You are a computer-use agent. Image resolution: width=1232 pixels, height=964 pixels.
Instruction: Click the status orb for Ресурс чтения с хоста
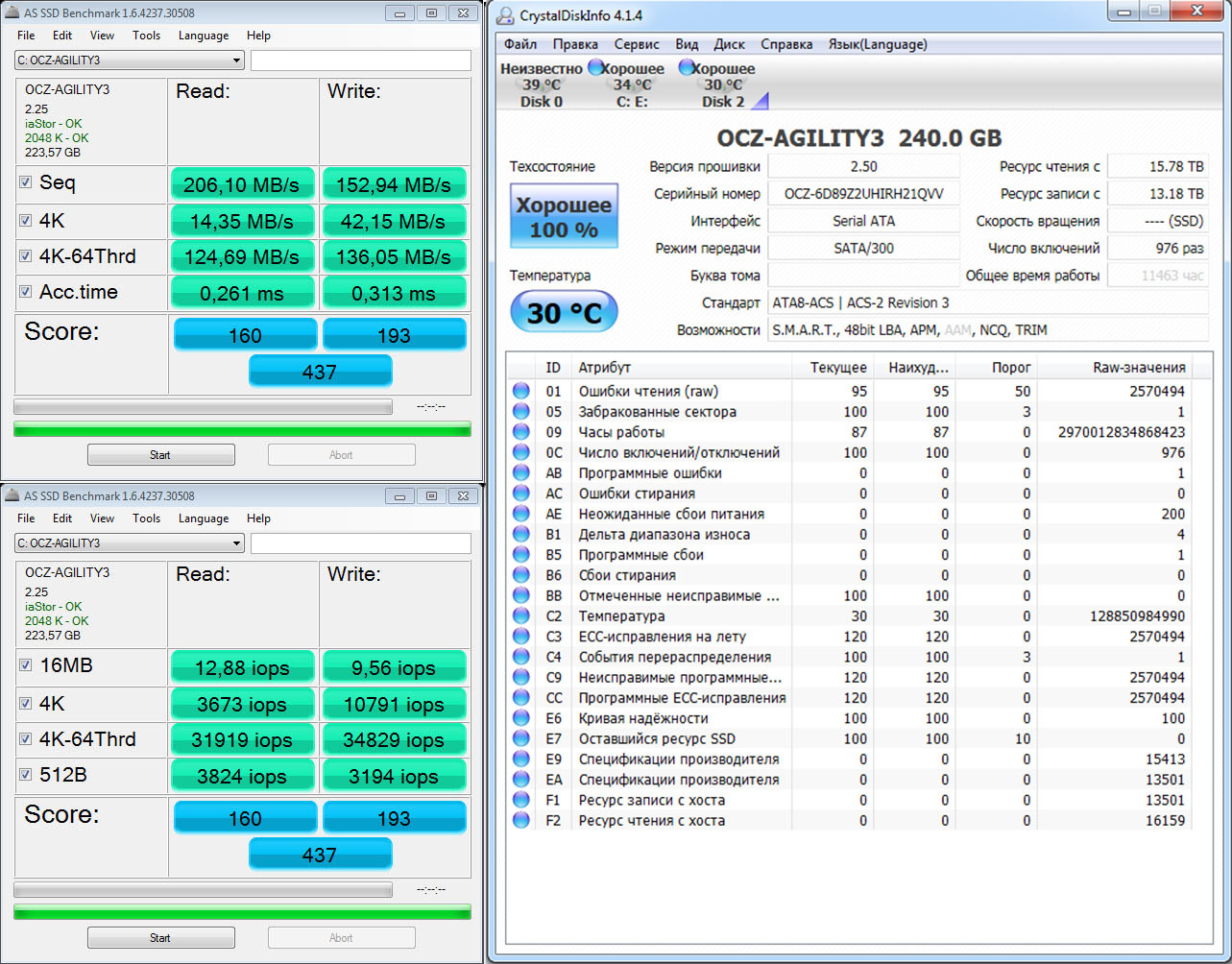click(x=521, y=820)
